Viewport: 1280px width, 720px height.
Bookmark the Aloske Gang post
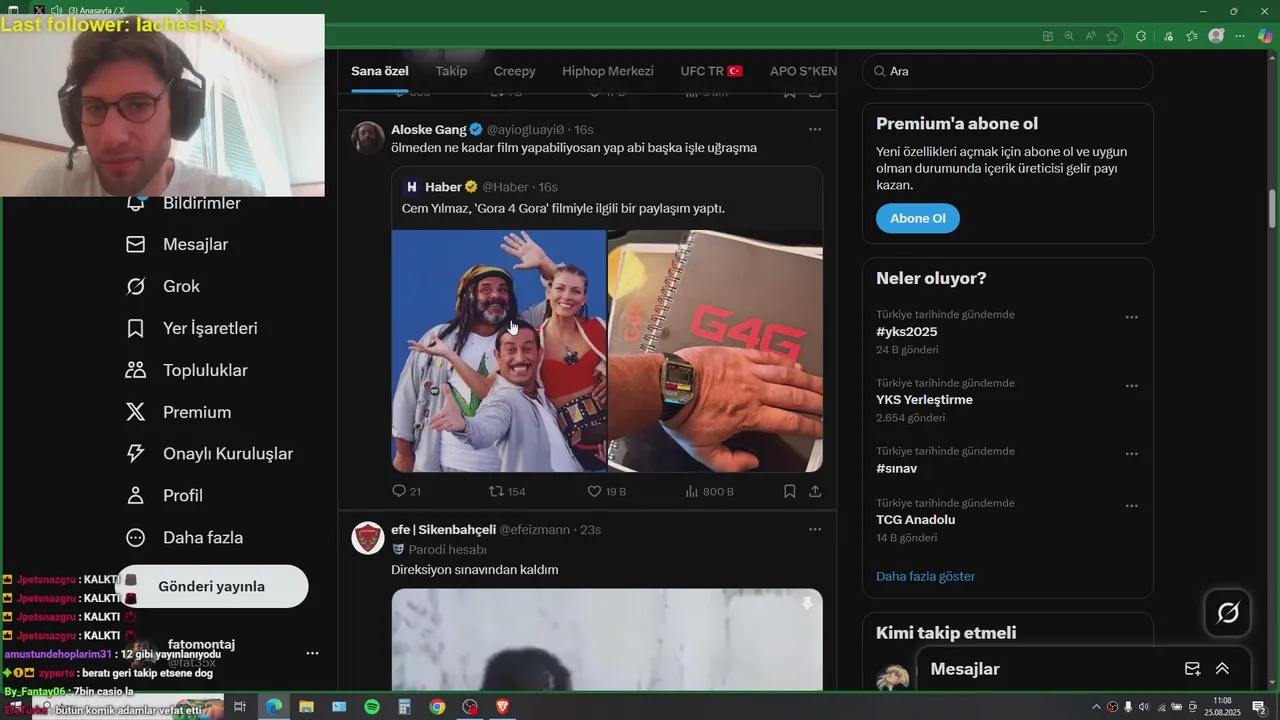point(789,491)
